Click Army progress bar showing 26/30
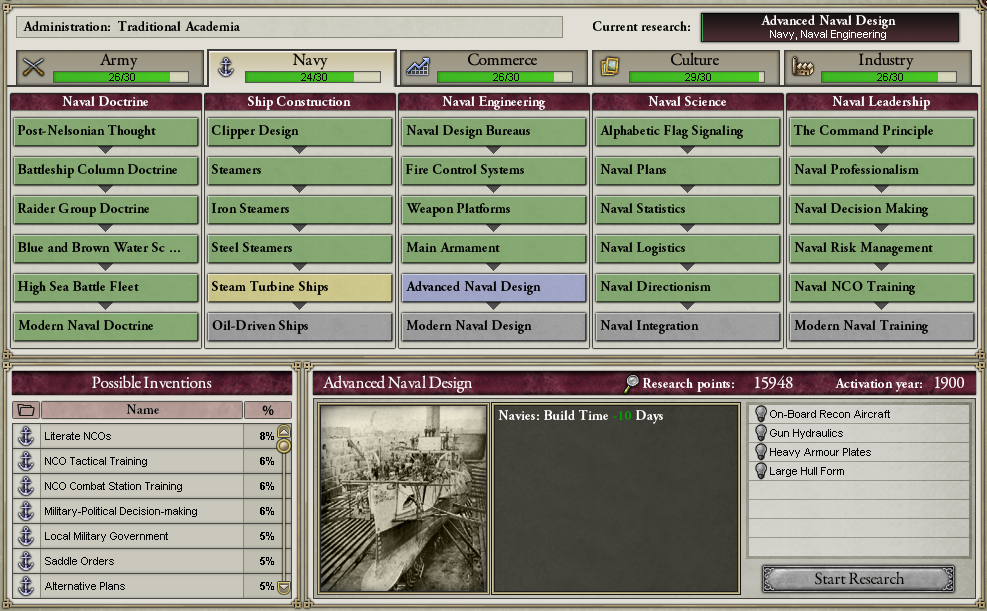 coord(121,77)
